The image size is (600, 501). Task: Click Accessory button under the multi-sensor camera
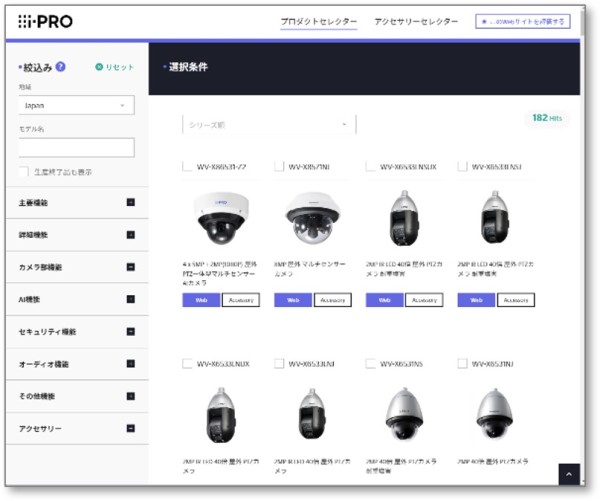pyautogui.click(x=332, y=300)
